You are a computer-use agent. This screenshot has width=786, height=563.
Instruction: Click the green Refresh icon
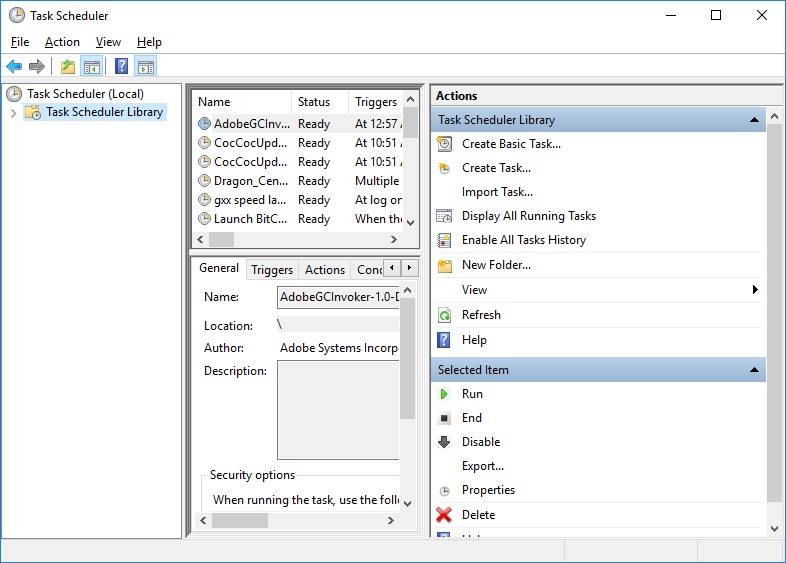[x=444, y=315]
